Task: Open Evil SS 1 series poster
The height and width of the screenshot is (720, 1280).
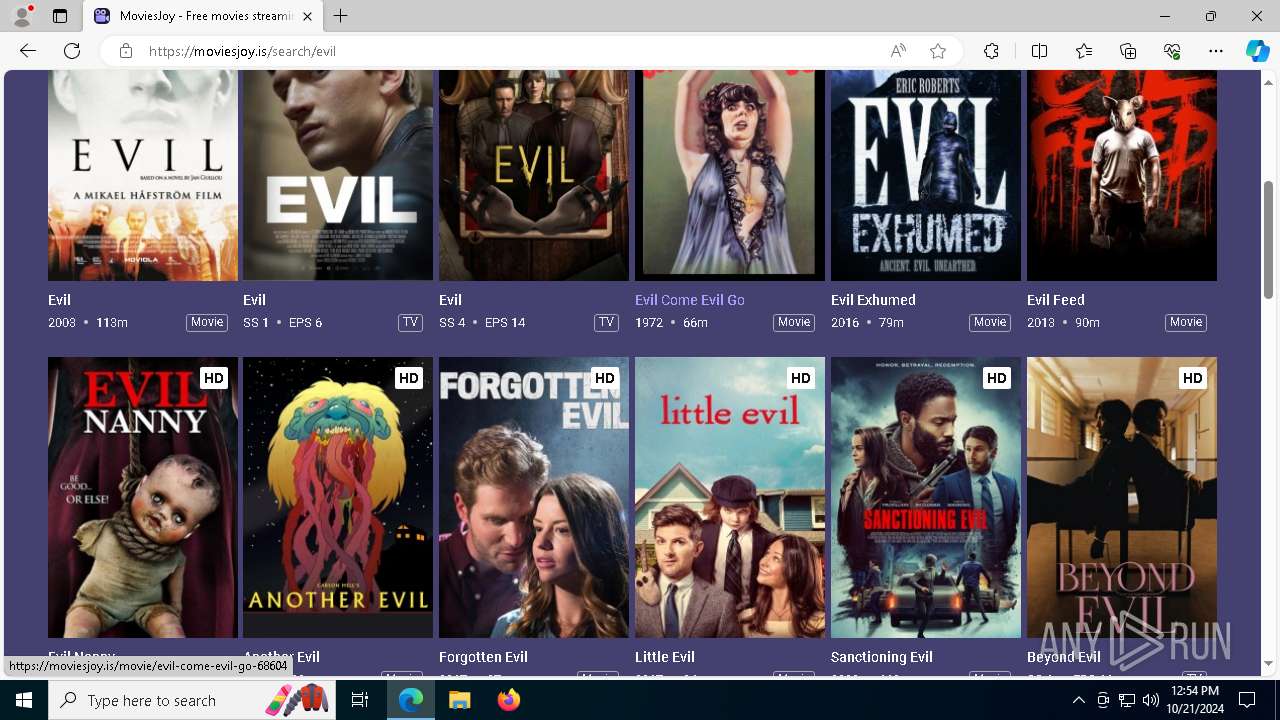Action: (338, 175)
